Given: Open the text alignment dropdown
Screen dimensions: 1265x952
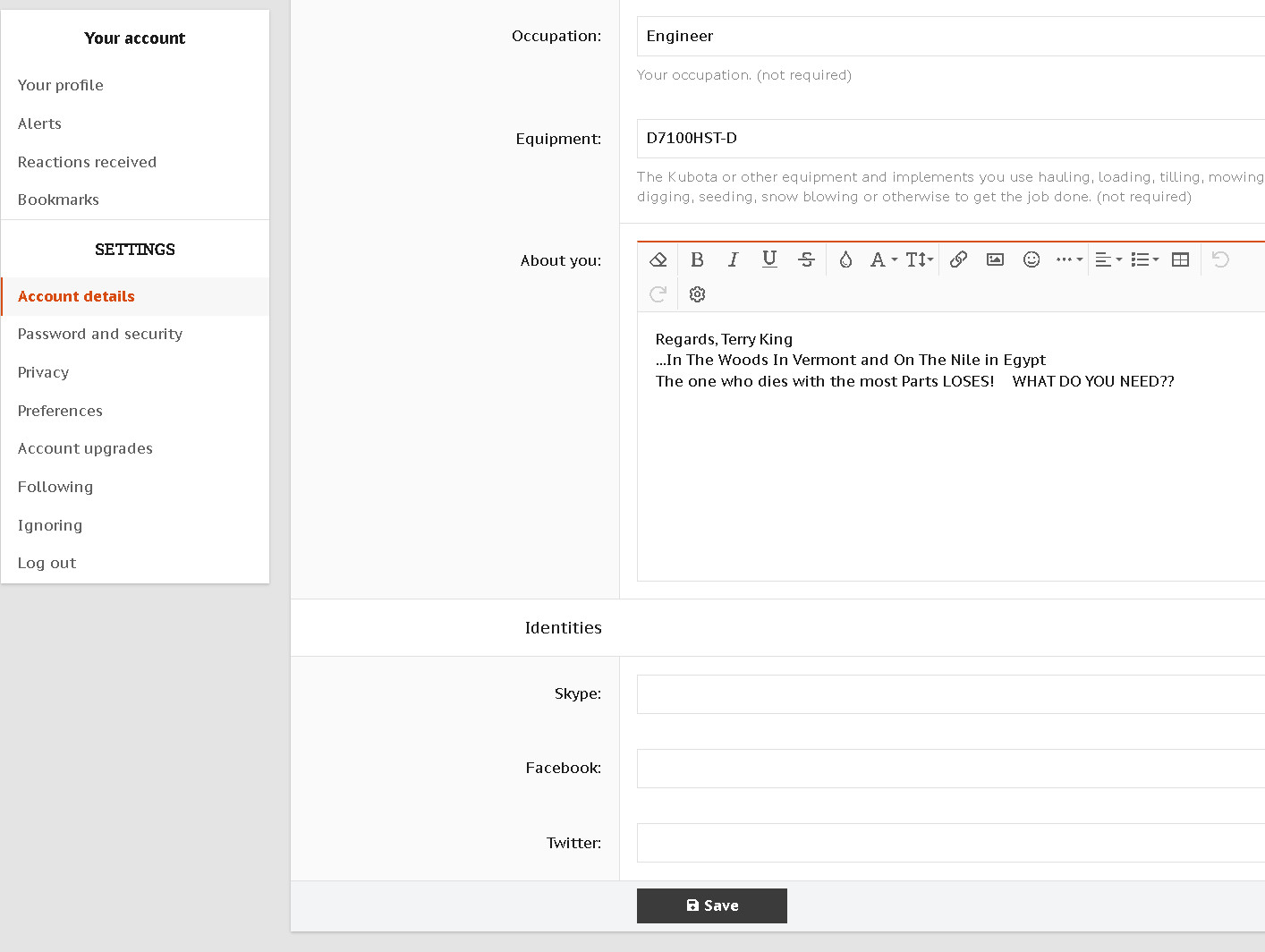Looking at the screenshot, I should click(x=1108, y=259).
